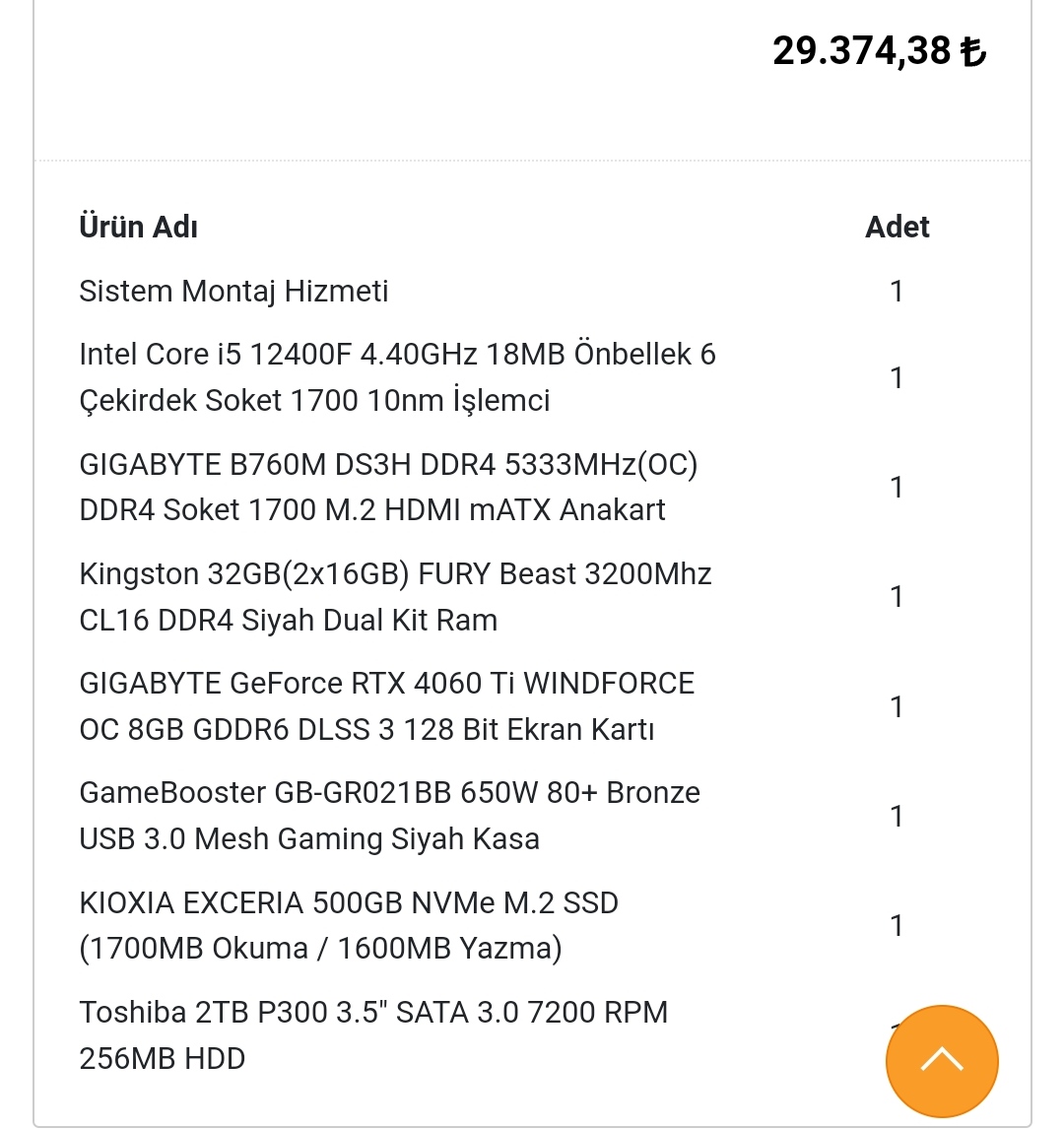The width and height of the screenshot is (1064, 1129).
Task: Click the Ürün Adı column header
Action: 138,227
